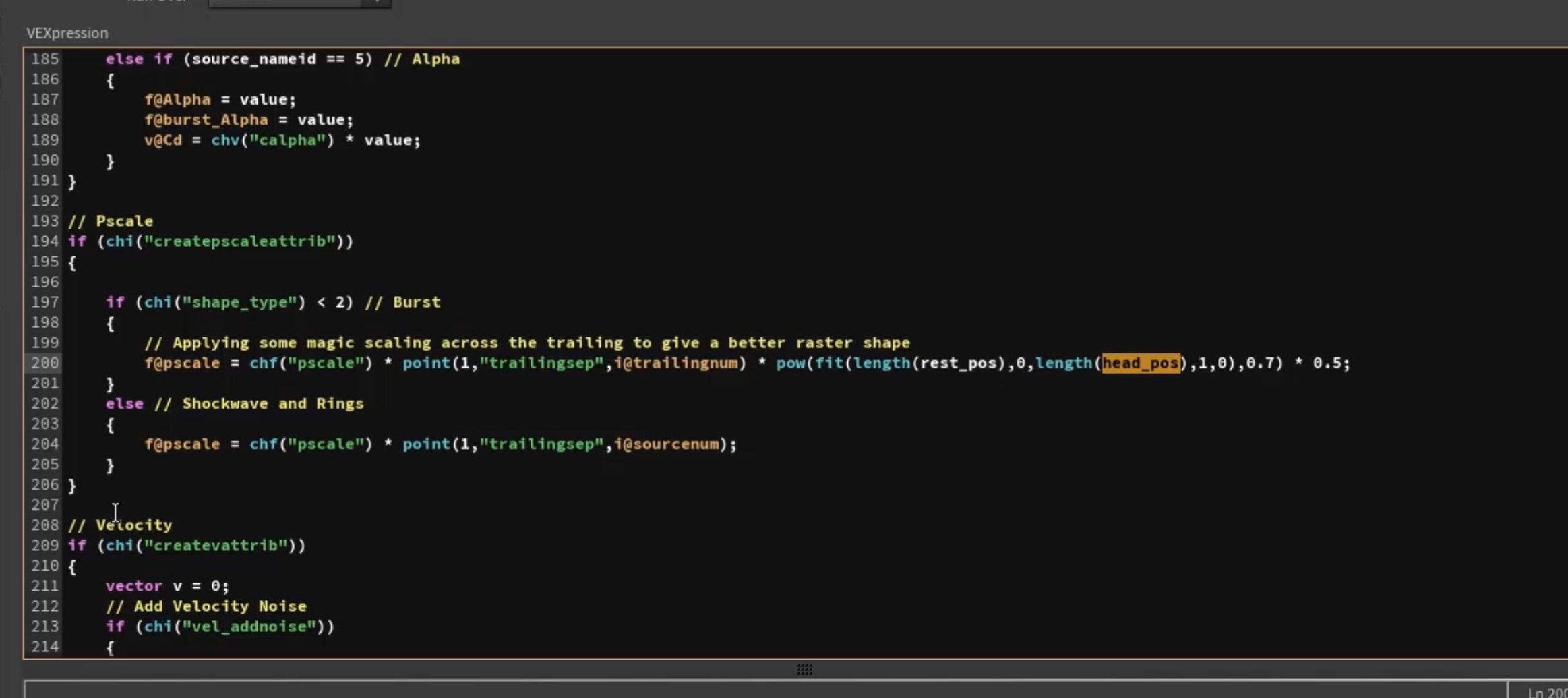
Task: Click the Run Over combo box field
Action: click(x=299, y=3)
